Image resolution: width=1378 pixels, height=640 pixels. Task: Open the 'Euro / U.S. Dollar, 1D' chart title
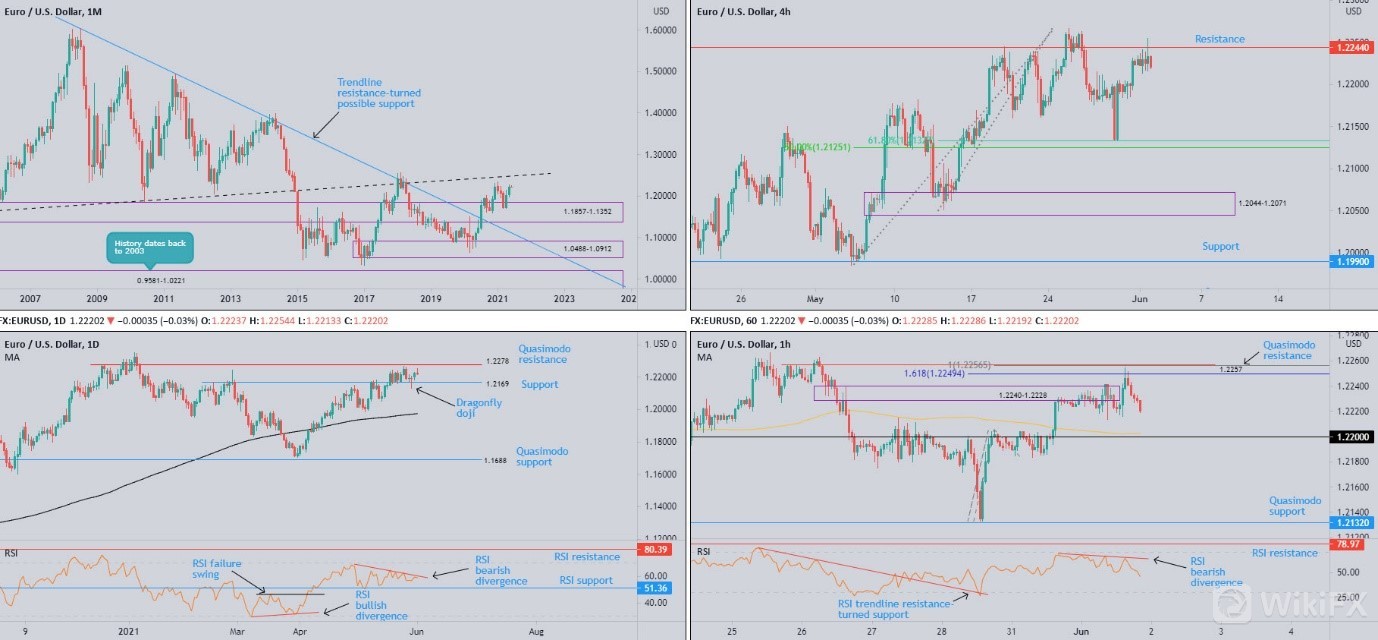[x=53, y=344]
